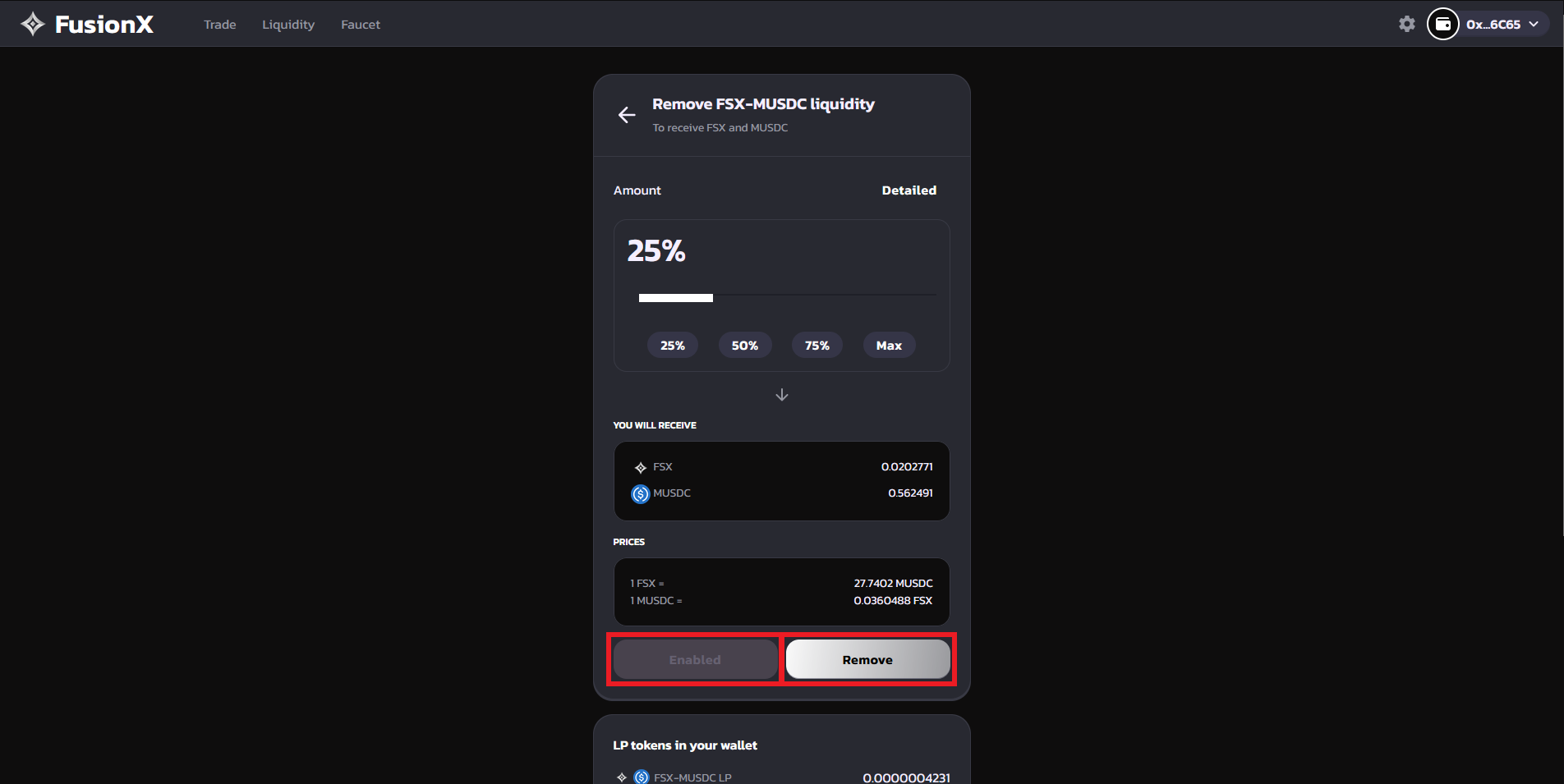1564x784 pixels.
Task: Open the Liquidity menu
Action: pyautogui.click(x=288, y=25)
